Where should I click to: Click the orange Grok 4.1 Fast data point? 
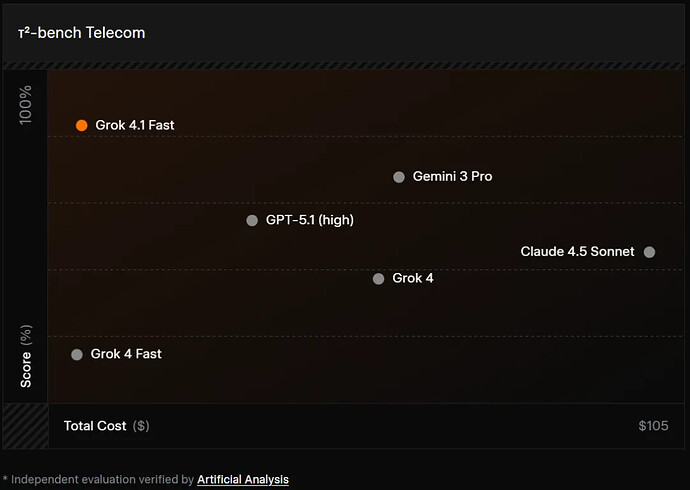[x=82, y=125]
